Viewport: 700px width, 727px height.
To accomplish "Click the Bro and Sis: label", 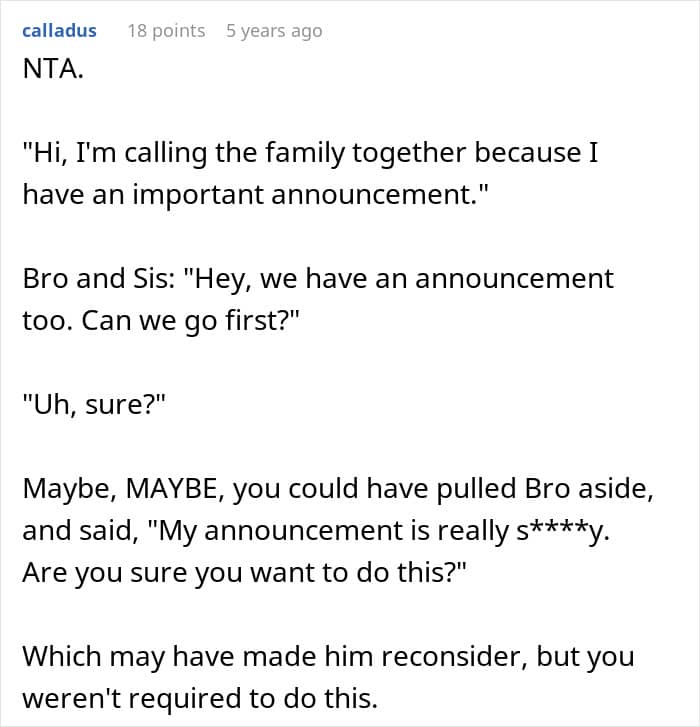I will point(98,279).
